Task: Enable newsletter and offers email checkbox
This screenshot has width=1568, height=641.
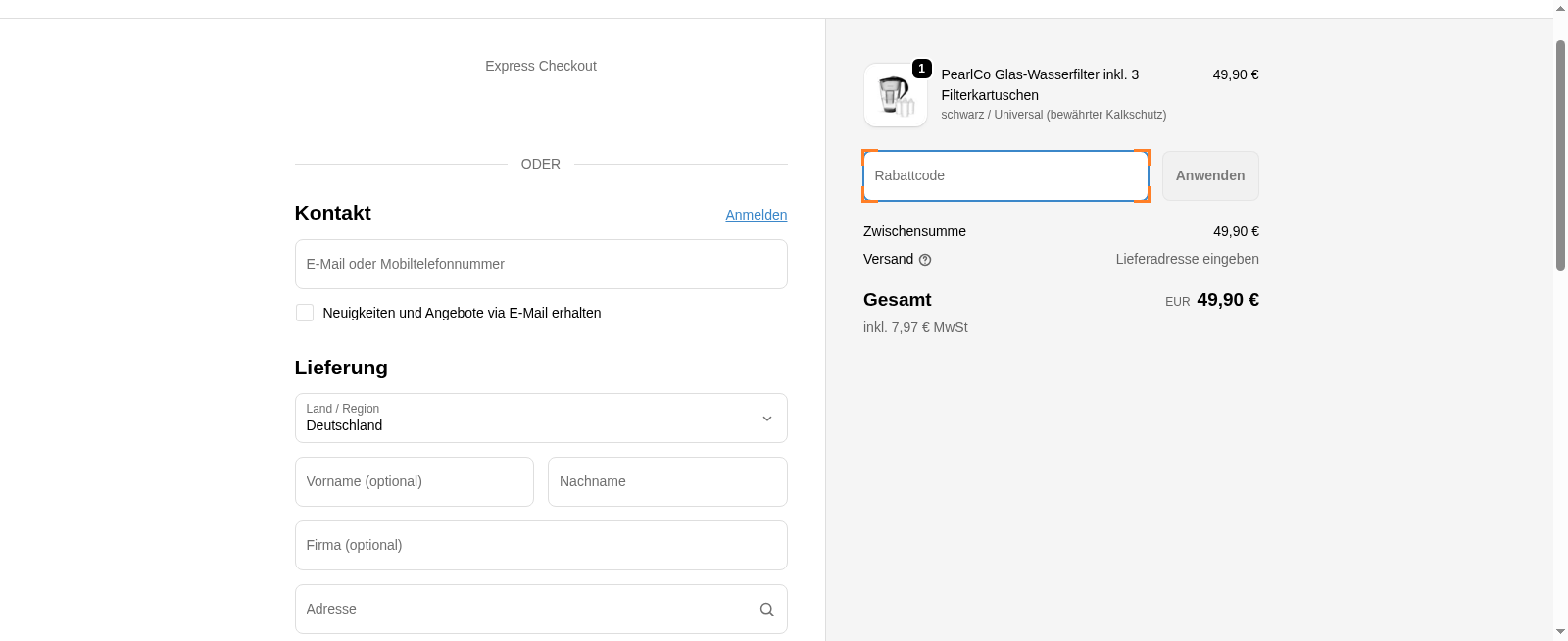Action: tap(305, 313)
